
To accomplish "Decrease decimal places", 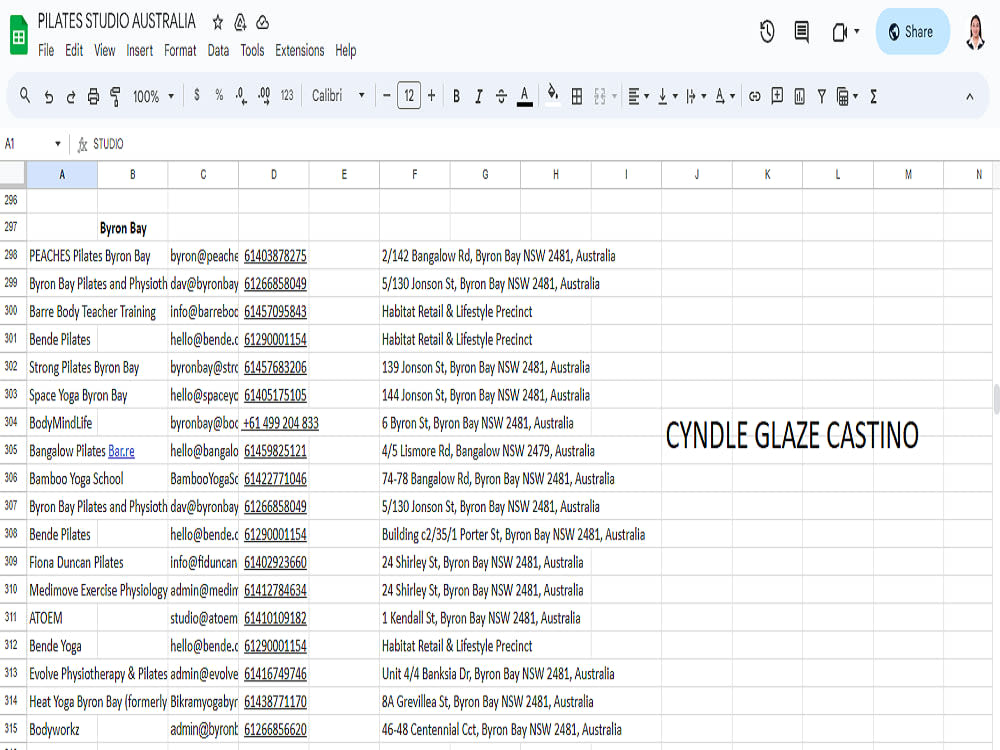I will [x=241, y=96].
